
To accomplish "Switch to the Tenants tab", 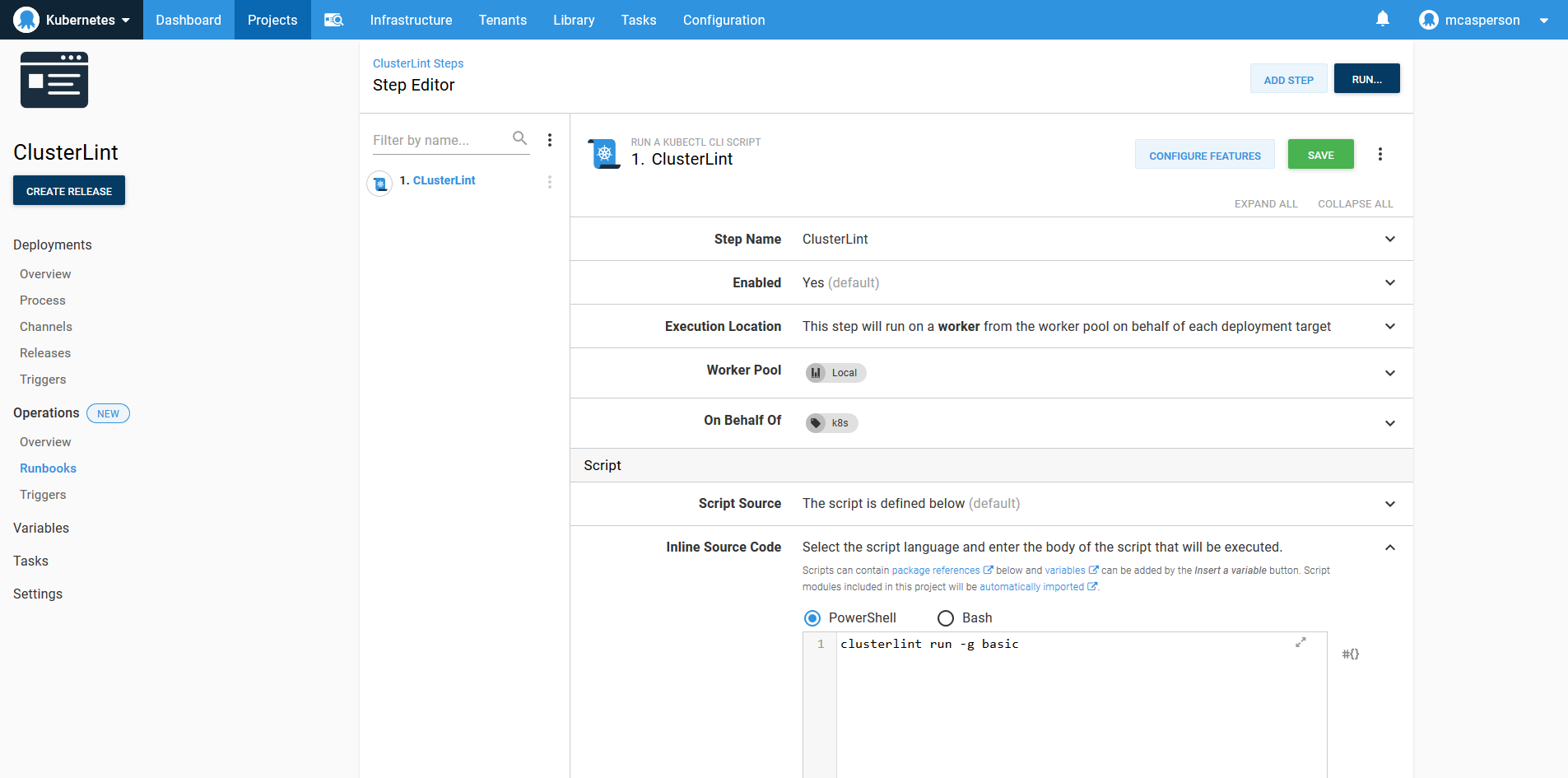I will coord(503,19).
